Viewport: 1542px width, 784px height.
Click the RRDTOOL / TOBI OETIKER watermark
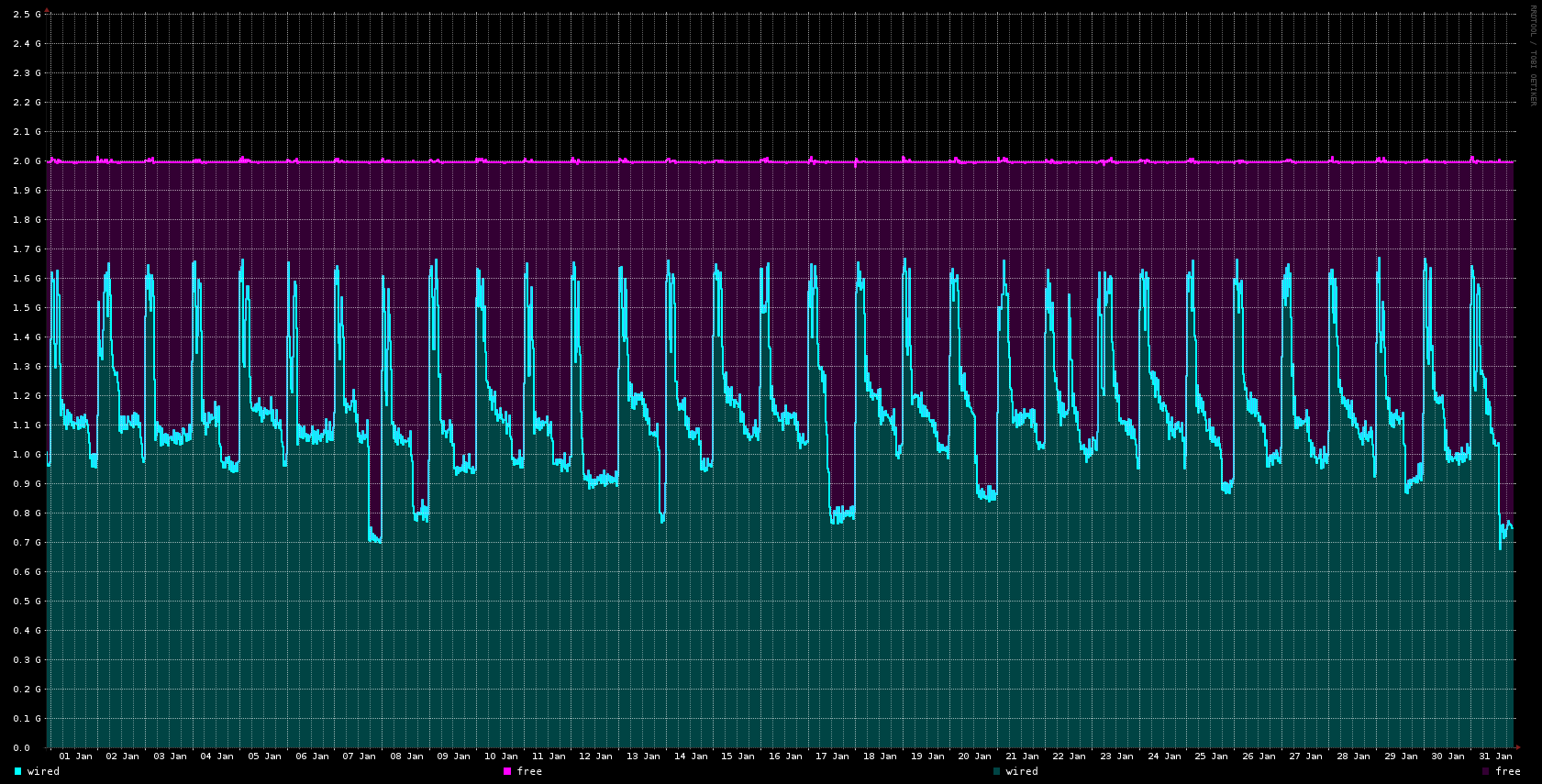click(x=1532, y=55)
